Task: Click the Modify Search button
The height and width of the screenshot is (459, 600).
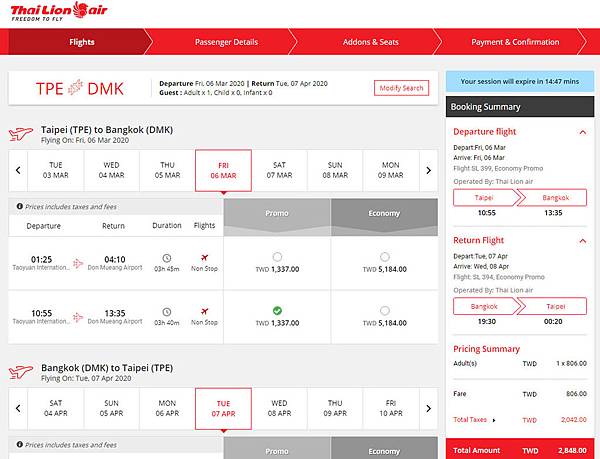Action: coord(401,88)
